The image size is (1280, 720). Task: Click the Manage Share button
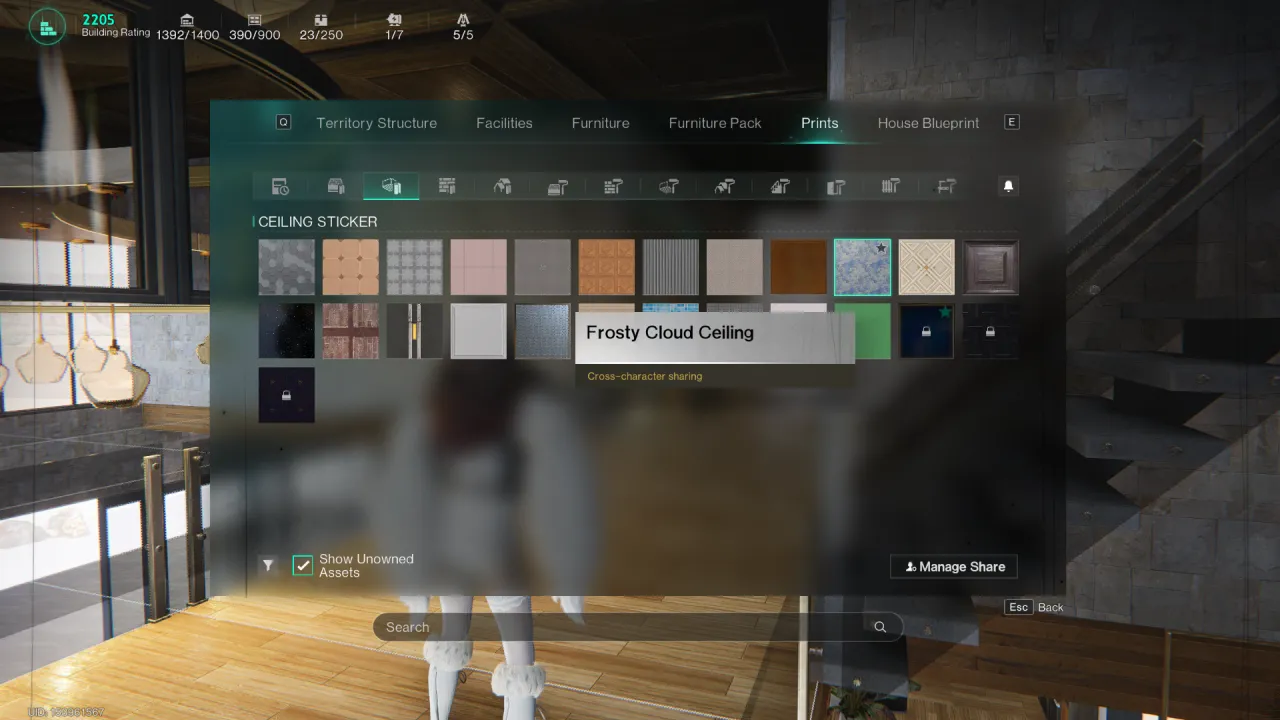(954, 567)
